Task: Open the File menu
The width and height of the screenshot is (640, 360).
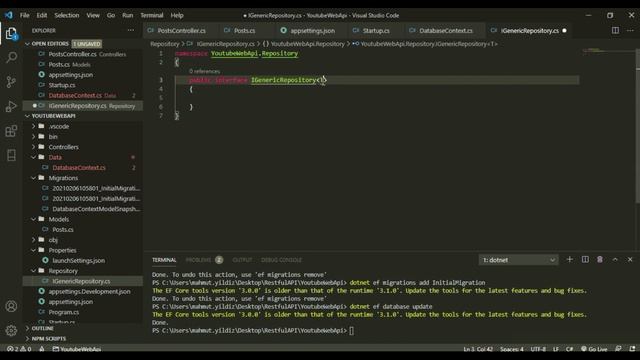Action: click(24, 15)
